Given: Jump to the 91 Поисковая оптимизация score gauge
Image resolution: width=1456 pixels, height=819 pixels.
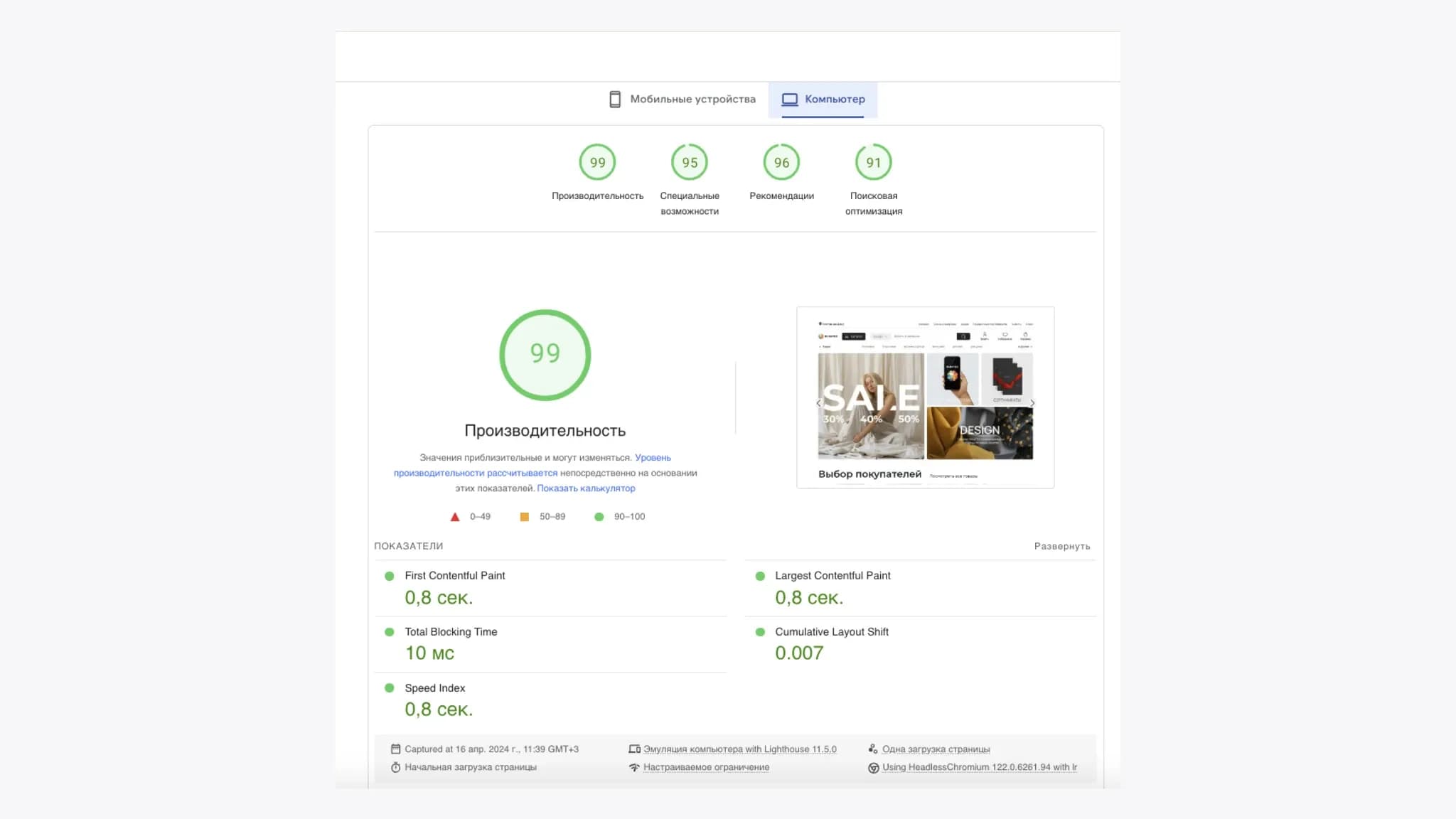Looking at the screenshot, I should coord(873,163).
